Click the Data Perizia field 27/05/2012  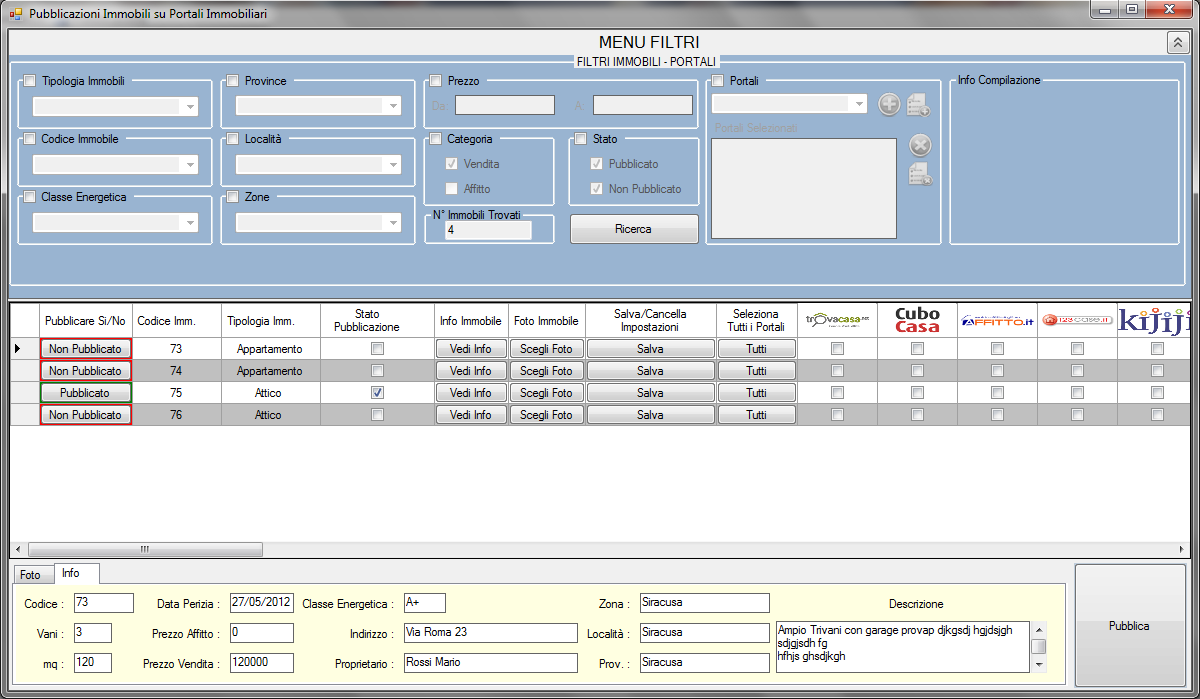(x=261, y=603)
